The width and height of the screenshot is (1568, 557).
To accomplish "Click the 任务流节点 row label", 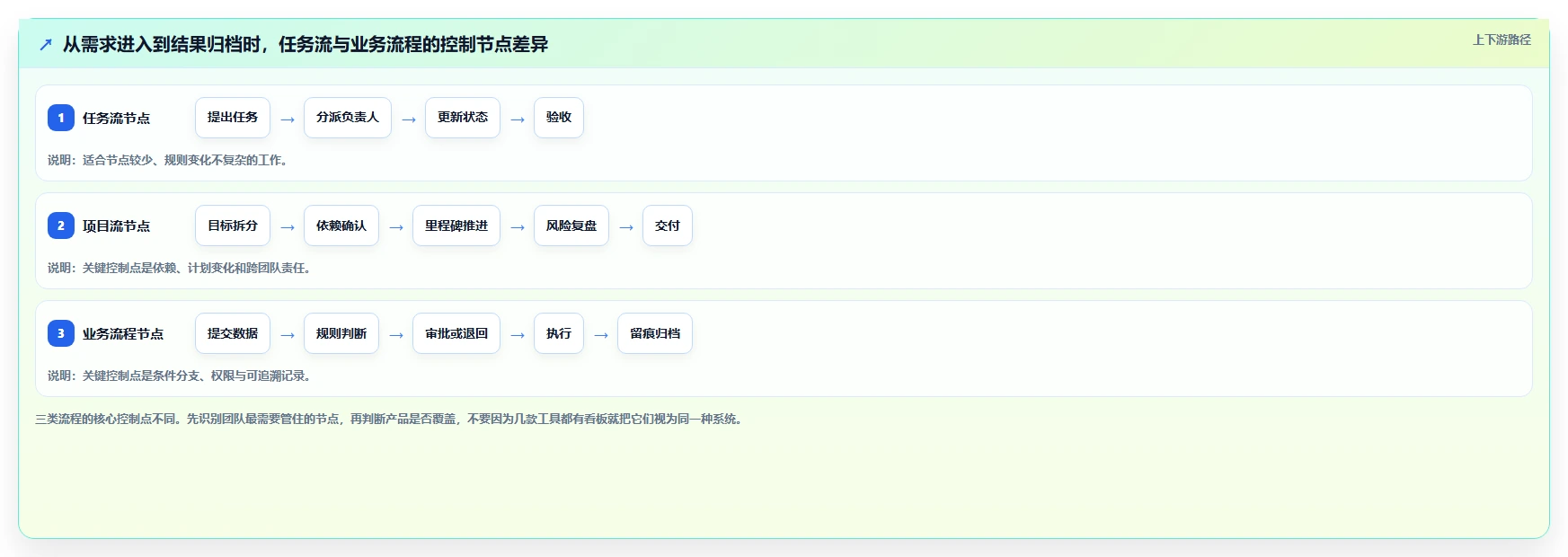I will click(117, 118).
